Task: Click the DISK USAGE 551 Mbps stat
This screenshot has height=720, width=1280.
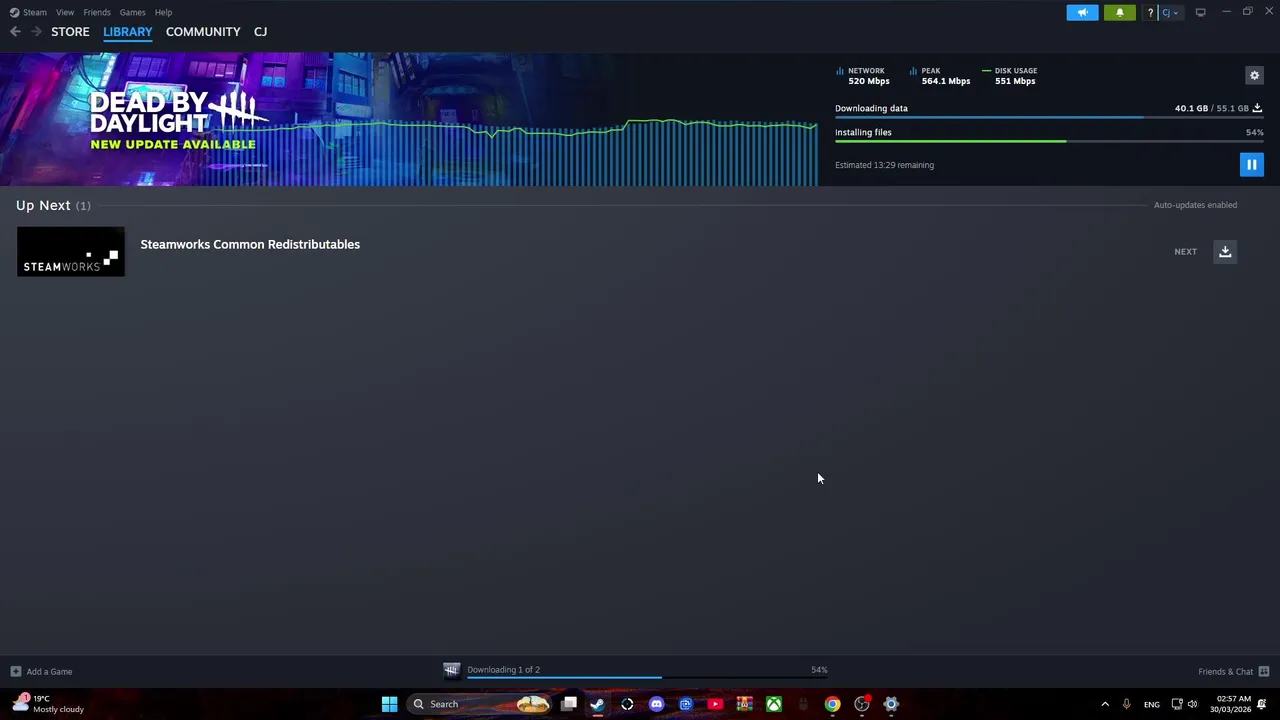Action: [x=1010, y=76]
